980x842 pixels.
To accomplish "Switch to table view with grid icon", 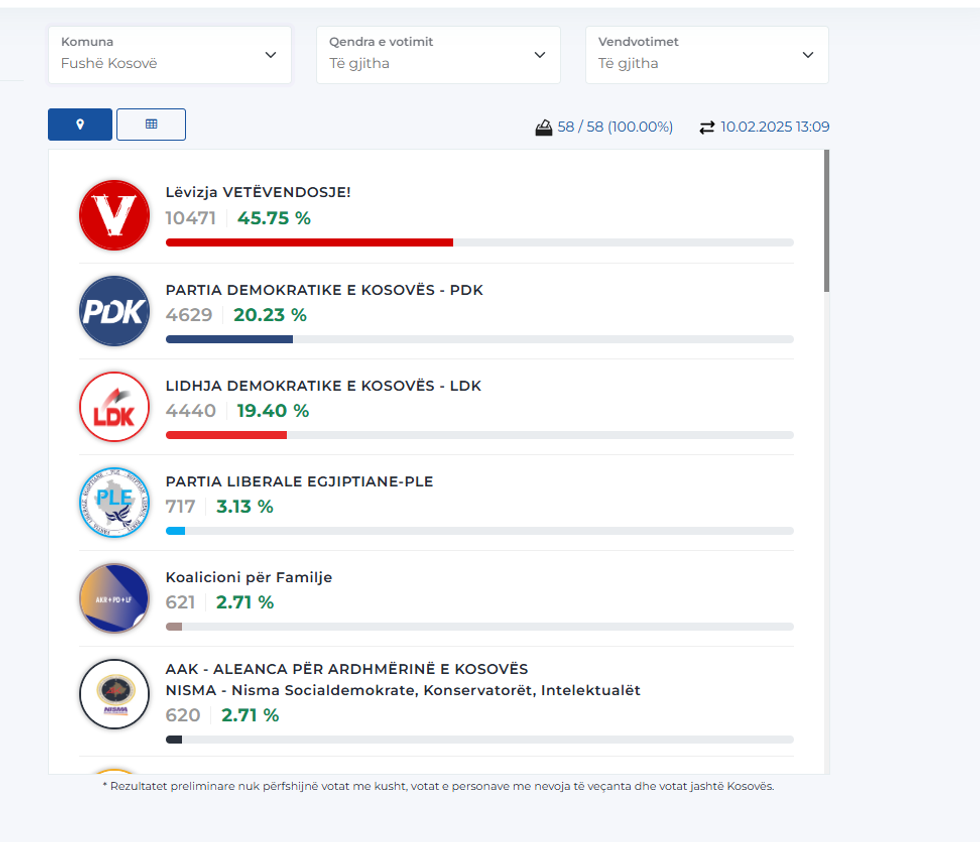I will 151,124.
